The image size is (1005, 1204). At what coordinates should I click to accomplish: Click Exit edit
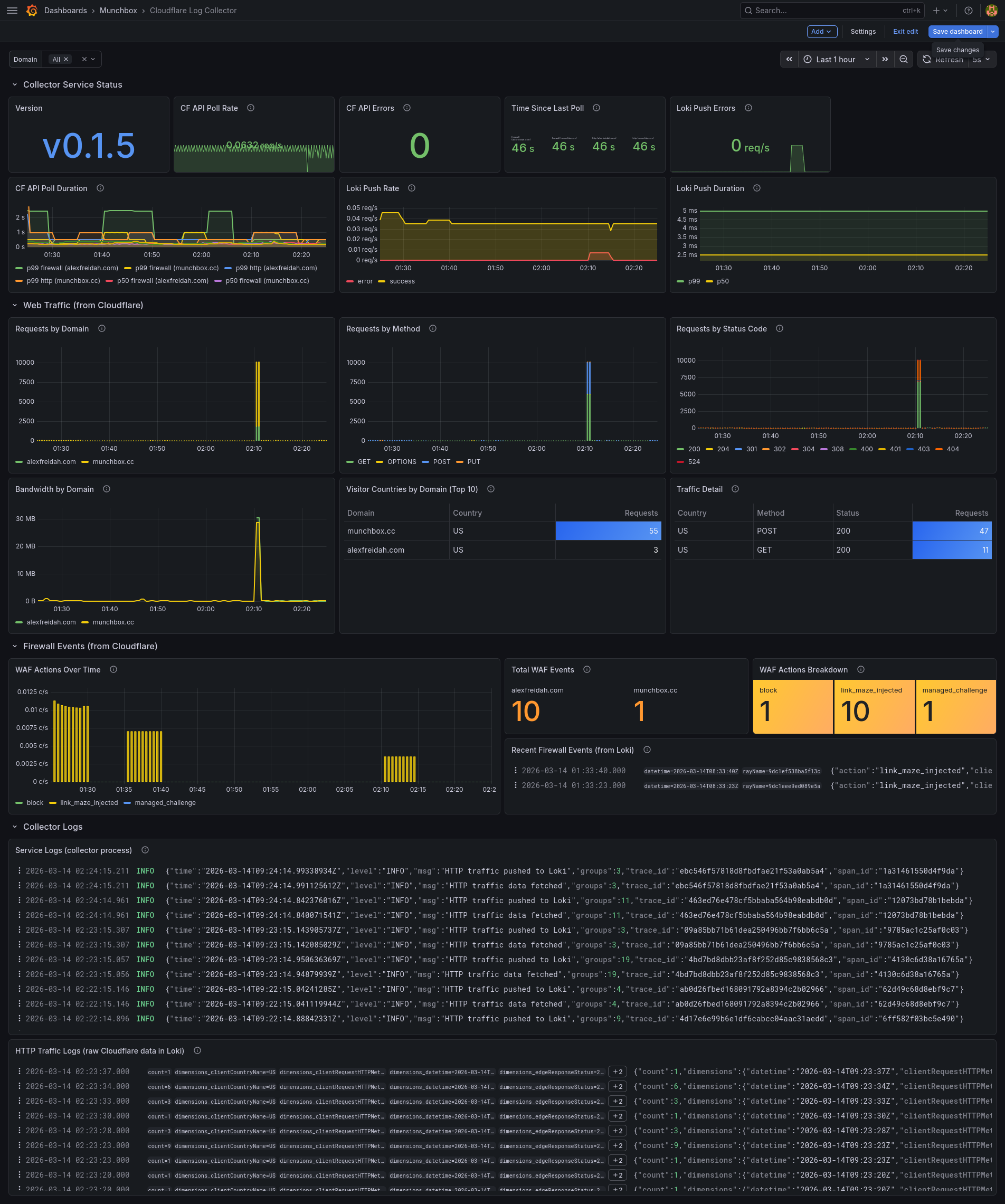tap(905, 32)
